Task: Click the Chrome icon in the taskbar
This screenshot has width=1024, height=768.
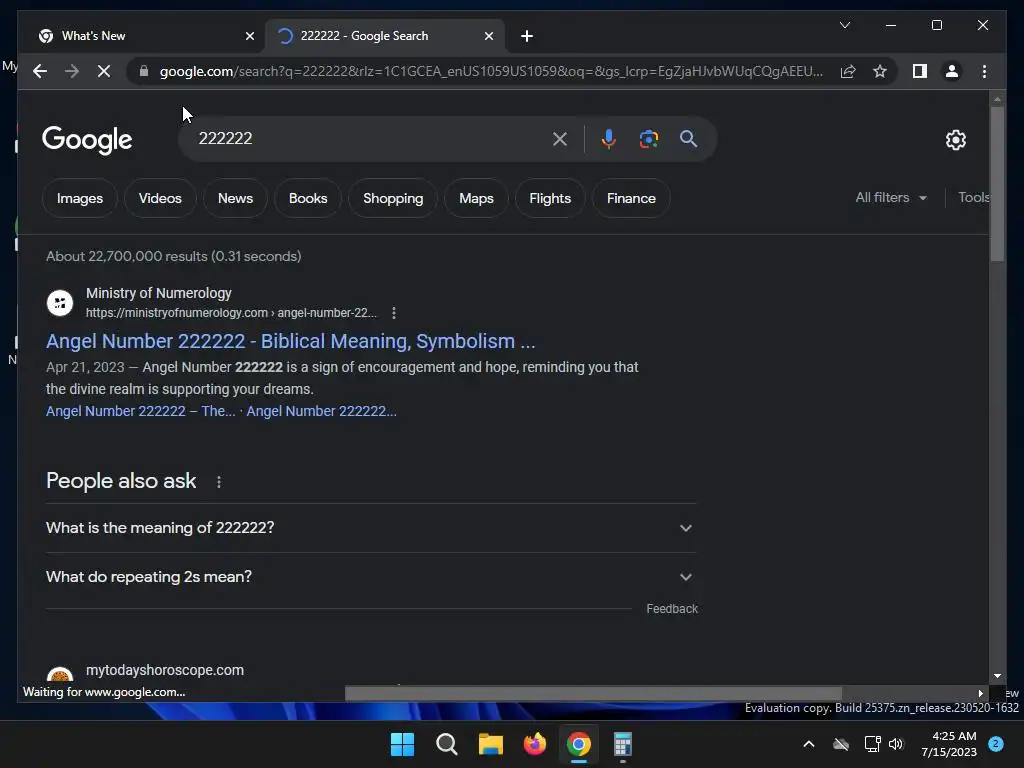Action: click(x=579, y=744)
